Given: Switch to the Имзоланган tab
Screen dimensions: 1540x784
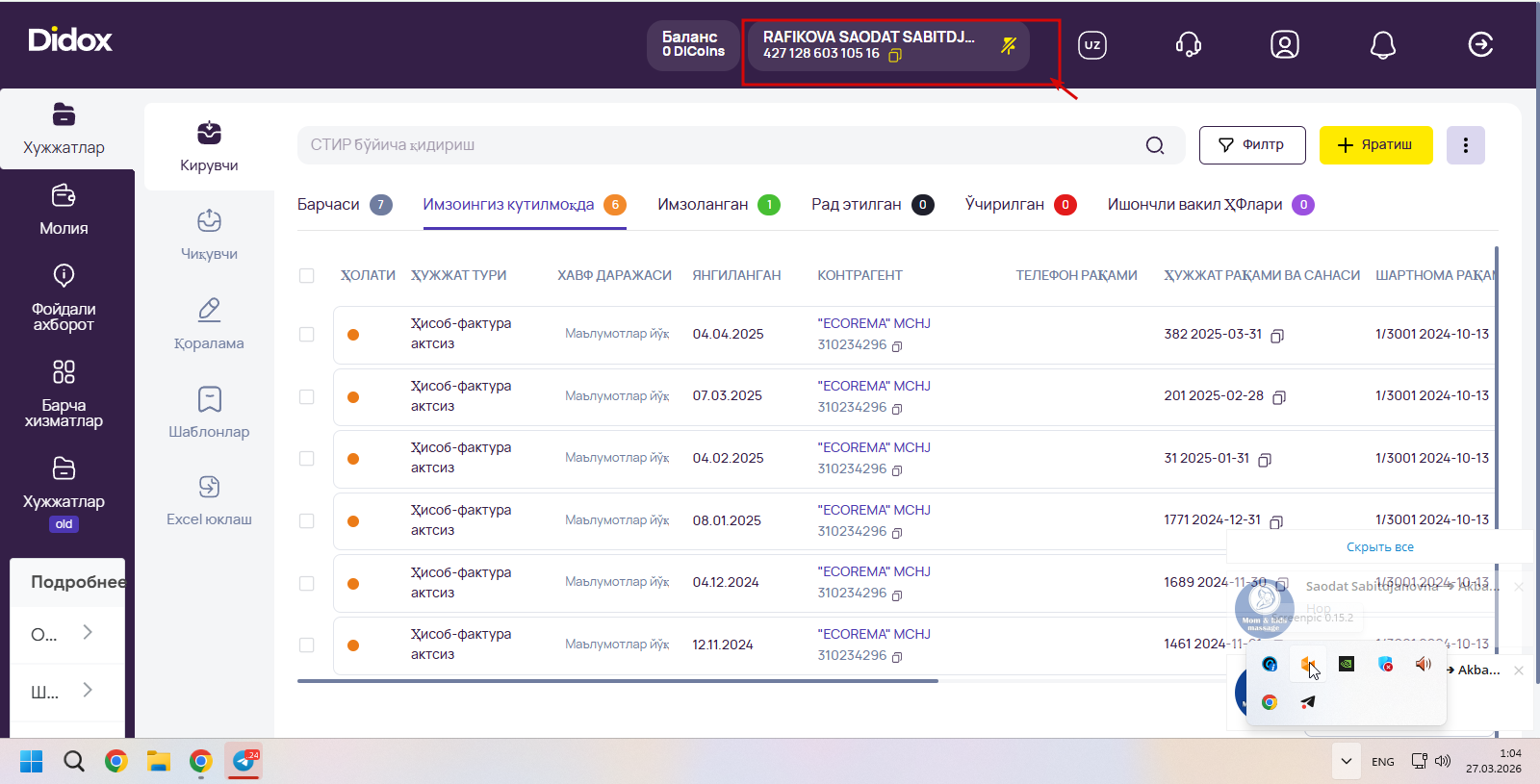Looking at the screenshot, I should tap(719, 205).
